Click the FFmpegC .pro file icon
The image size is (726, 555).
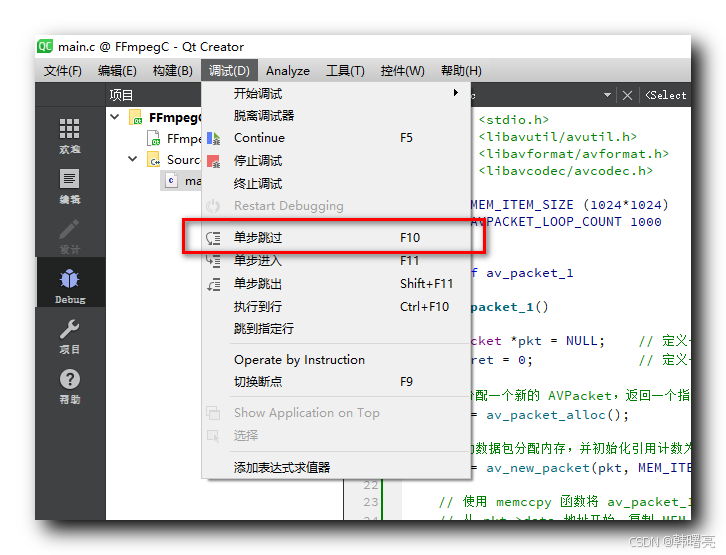tap(154, 138)
